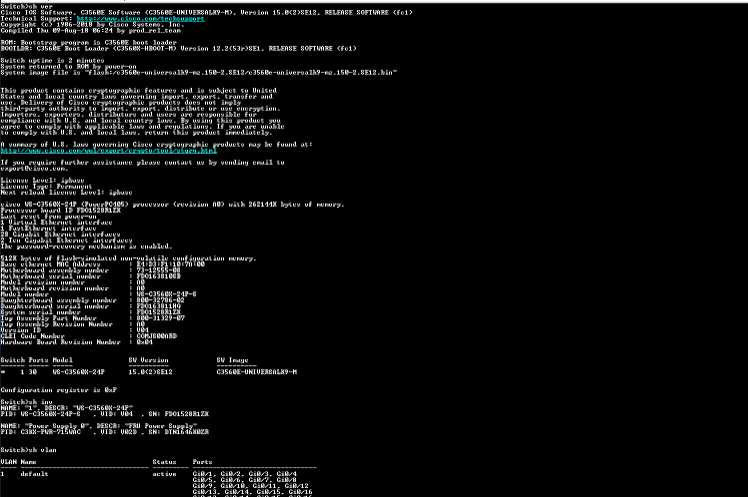
Task: Click the 'System serial number' row
Action: click(x=91, y=312)
